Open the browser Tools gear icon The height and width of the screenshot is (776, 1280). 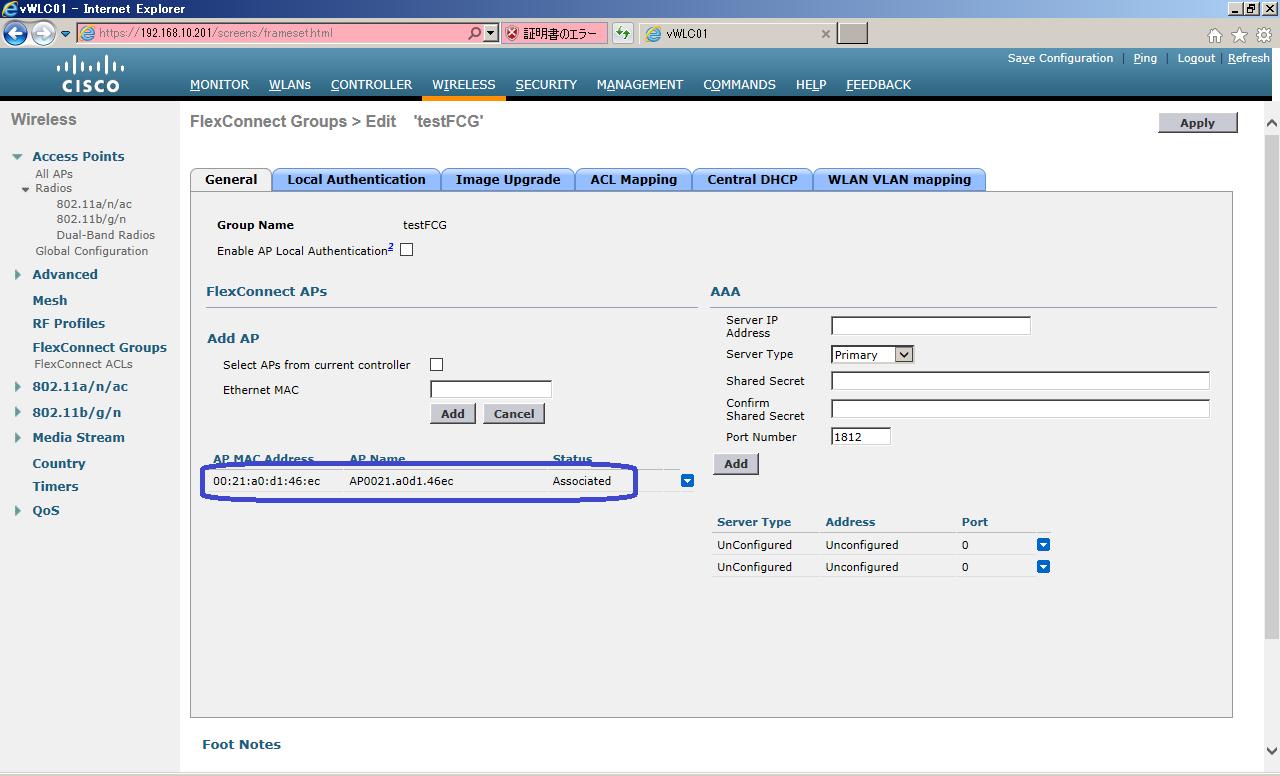coord(1264,35)
